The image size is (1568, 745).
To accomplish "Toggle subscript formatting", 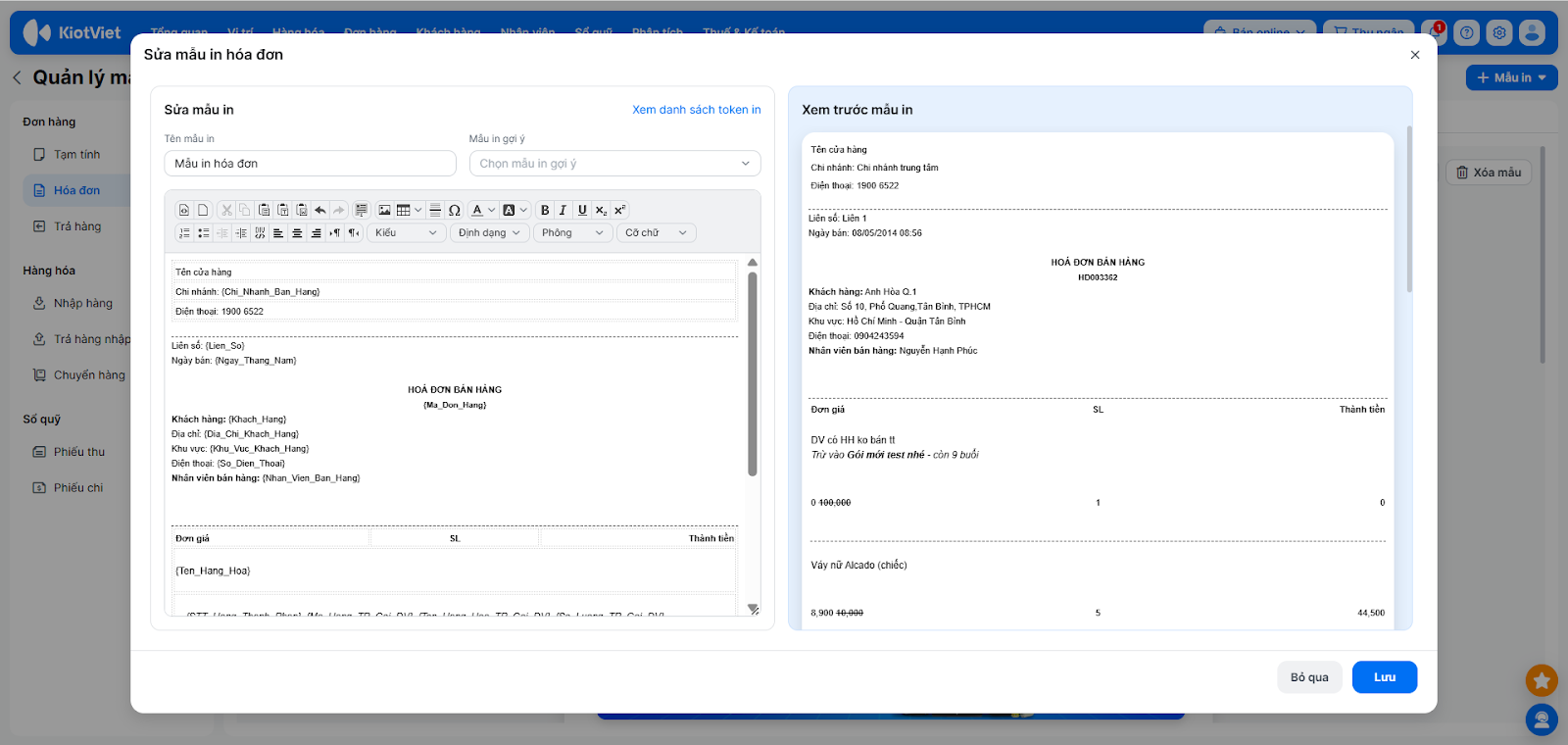I will 601,210.
